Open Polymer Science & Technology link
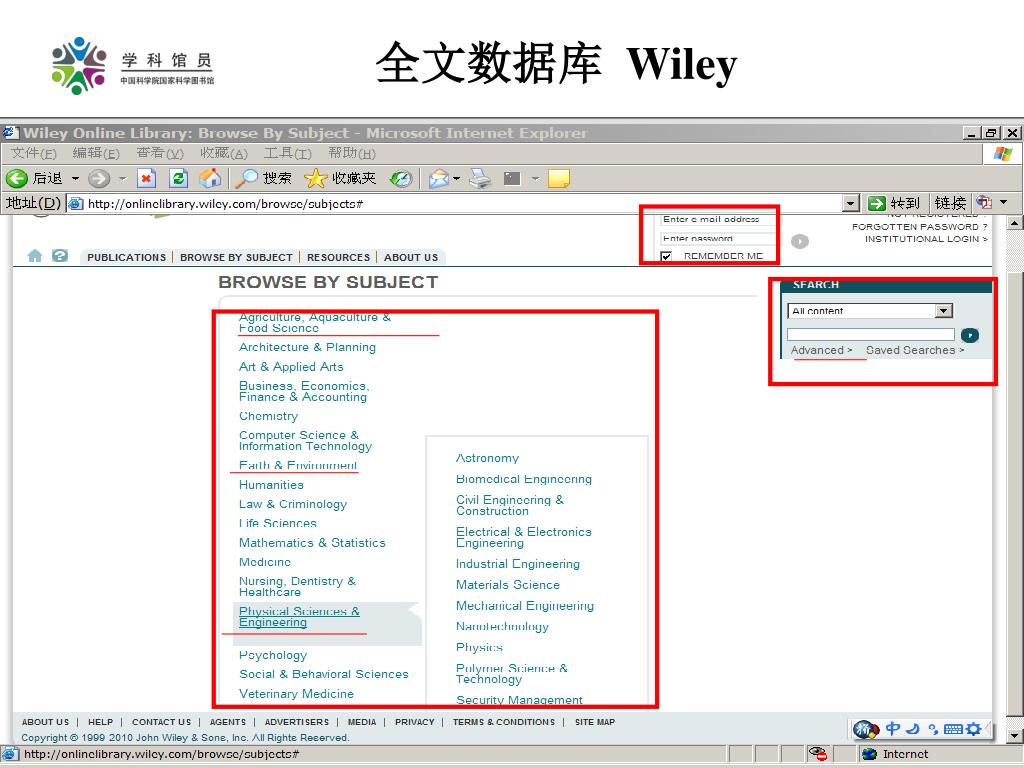 pyautogui.click(x=511, y=673)
